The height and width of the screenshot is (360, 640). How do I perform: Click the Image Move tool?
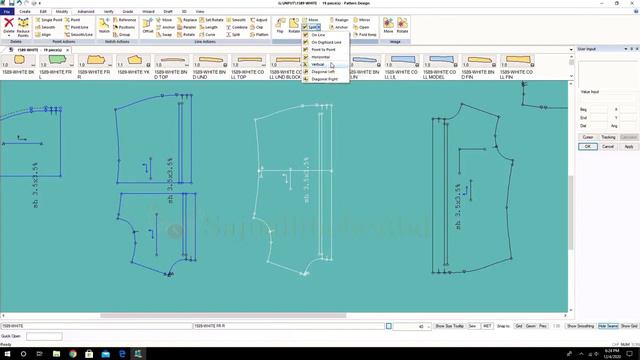tap(388, 26)
